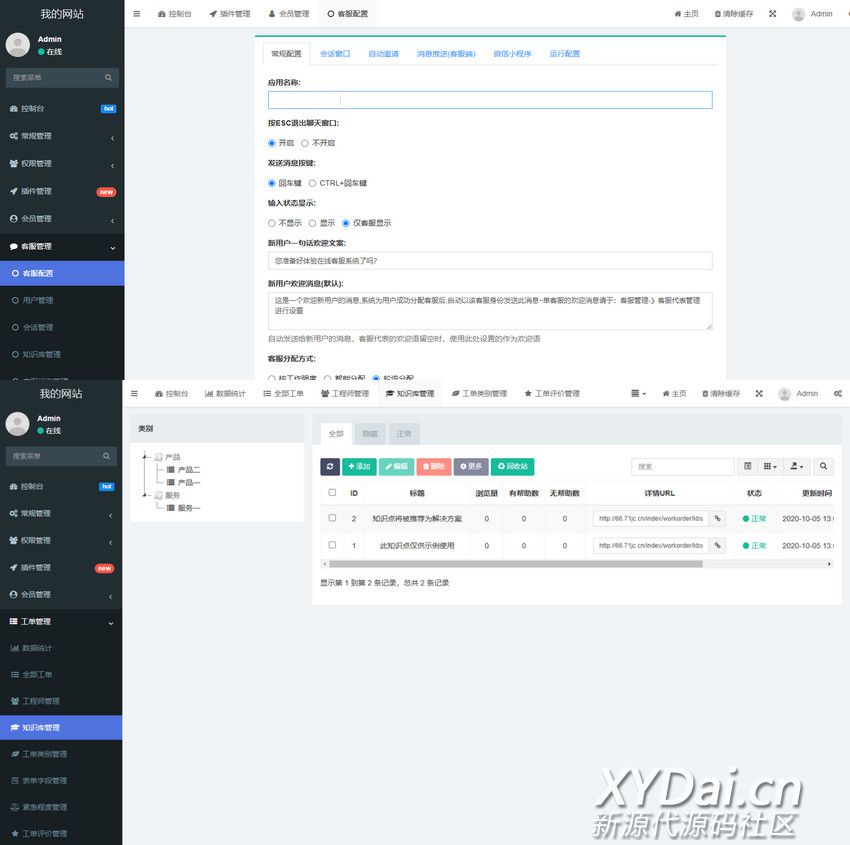Click the 回收站 button
This screenshot has height=845, width=850.
pyautogui.click(x=512, y=466)
